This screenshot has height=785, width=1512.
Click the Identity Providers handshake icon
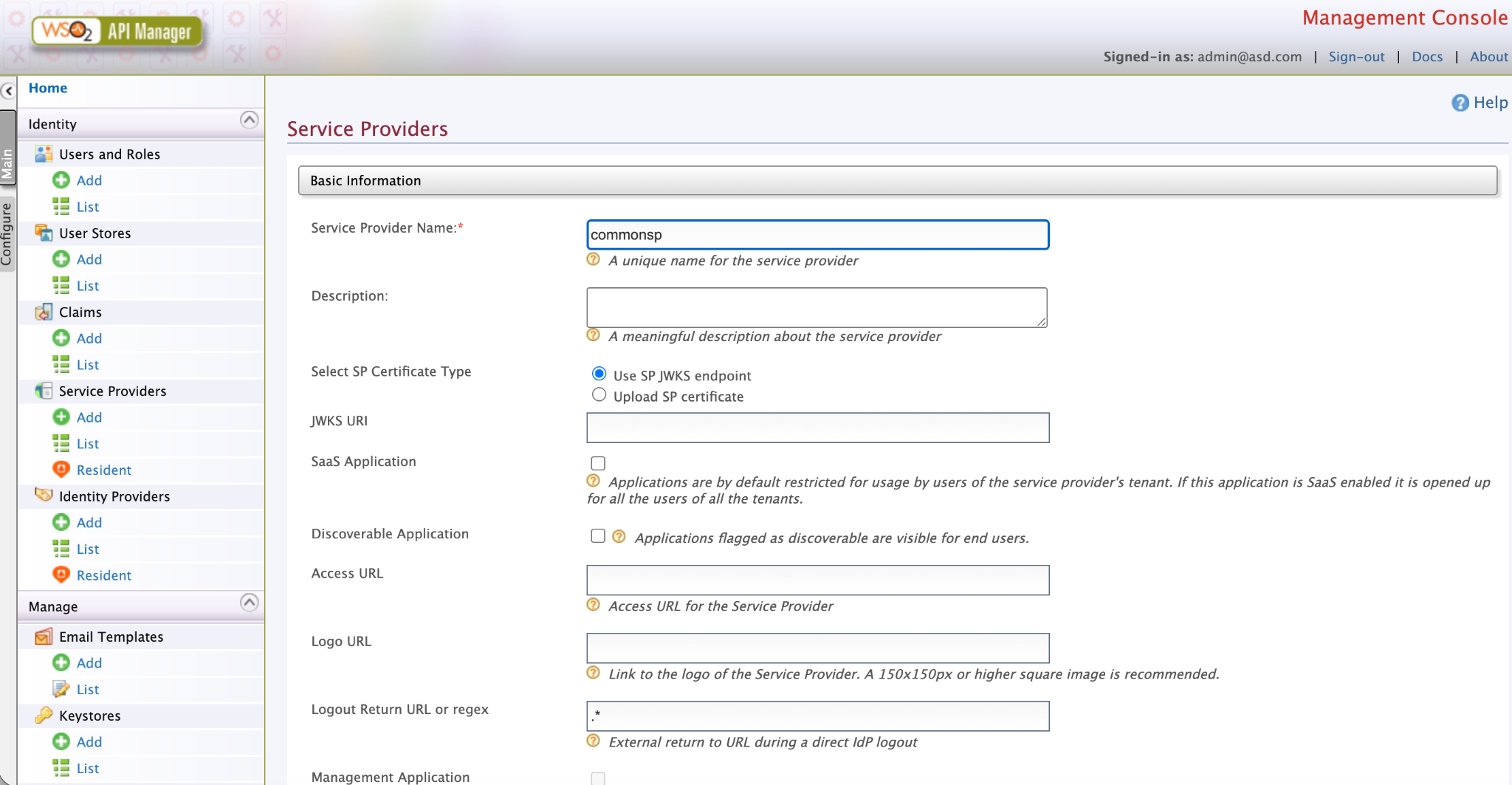44,496
